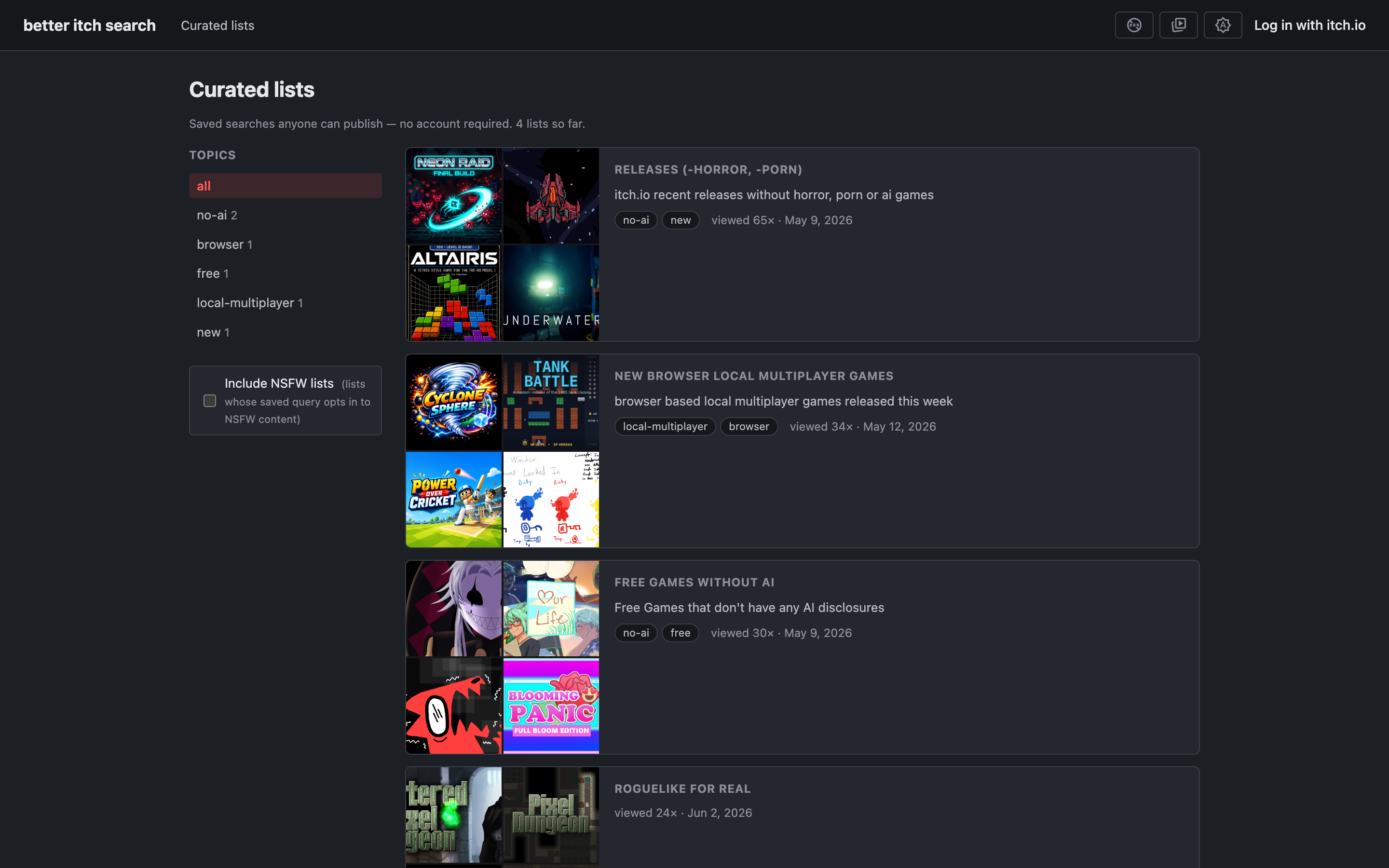The height and width of the screenshot is (868, 1389).
Task: Click the 'Curated lists' page heading
Action: pyautogui.click(x=251, y=90)
